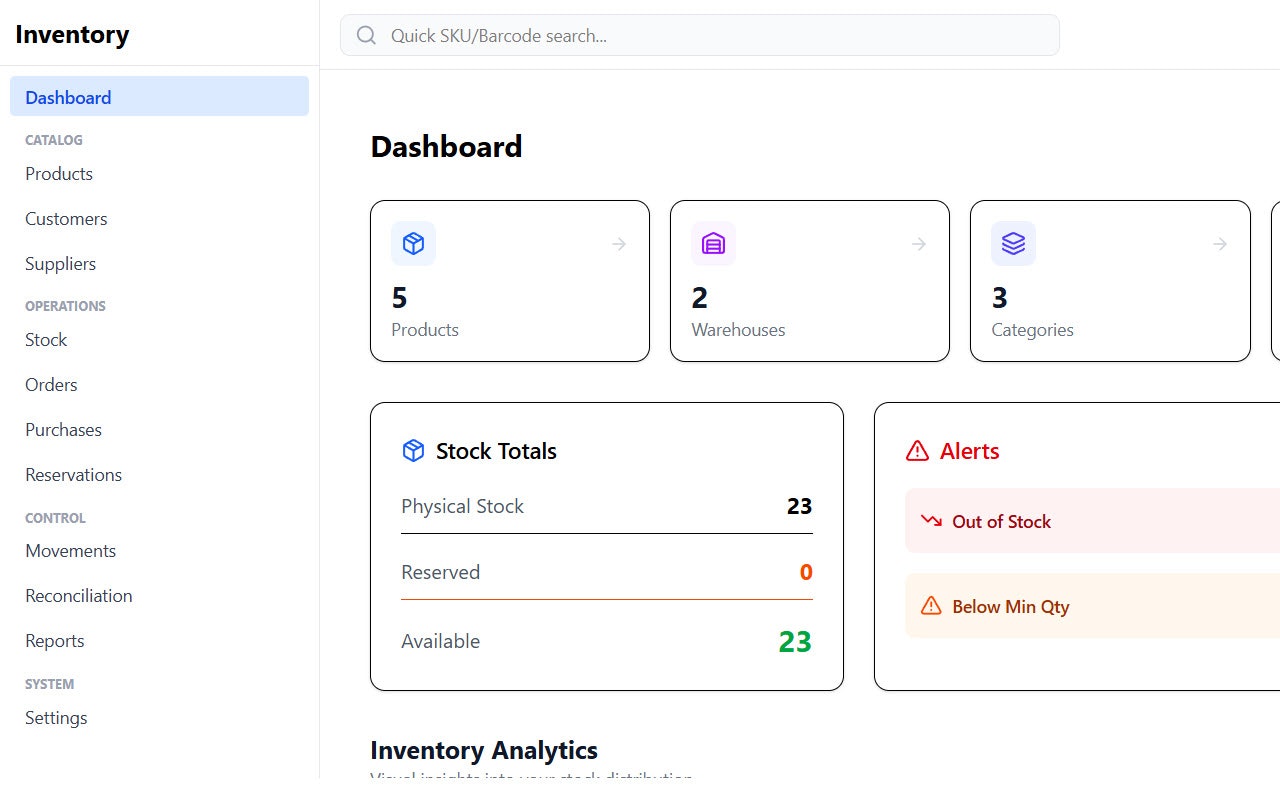Open the Orders section

159,385
